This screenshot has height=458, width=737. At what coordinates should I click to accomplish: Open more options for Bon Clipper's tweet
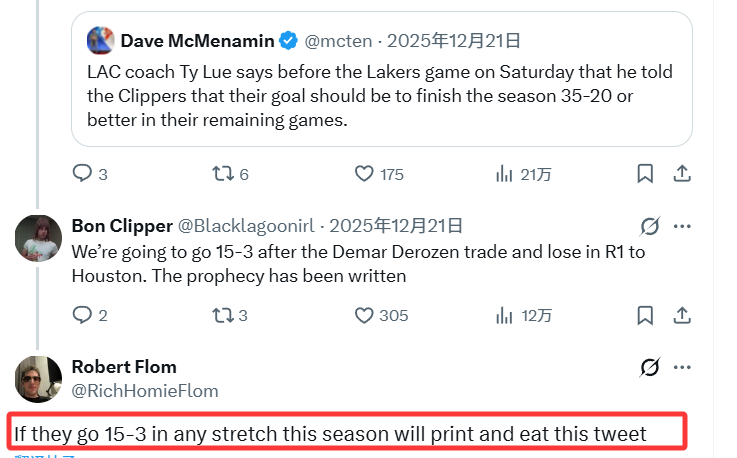683,226
